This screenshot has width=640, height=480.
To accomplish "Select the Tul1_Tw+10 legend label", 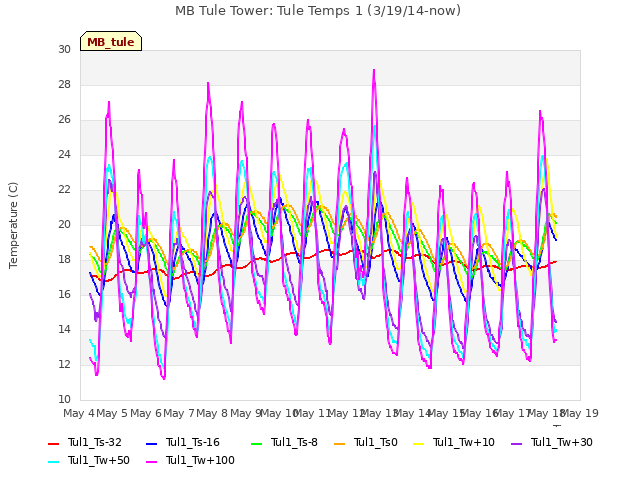I will click(x=464, y=442).
